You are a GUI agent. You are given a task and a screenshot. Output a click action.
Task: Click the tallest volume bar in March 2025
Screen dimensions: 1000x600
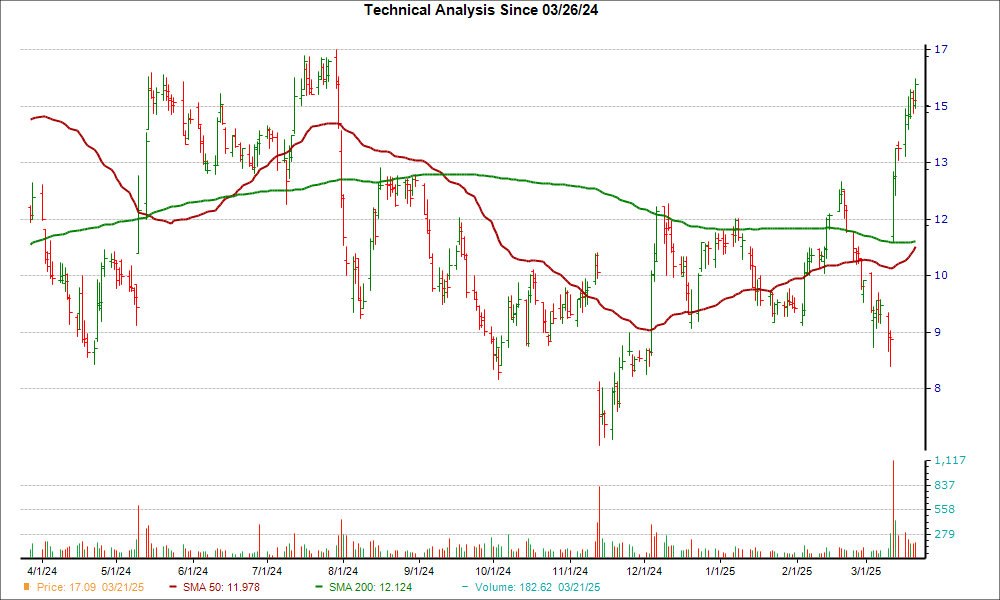[x=893, y=509]
